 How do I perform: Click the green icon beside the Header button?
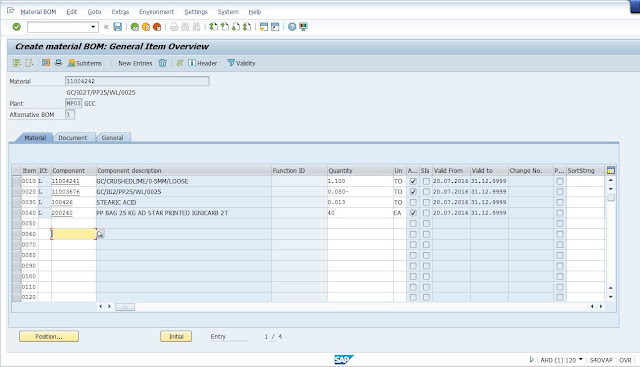tap(180, 63)
